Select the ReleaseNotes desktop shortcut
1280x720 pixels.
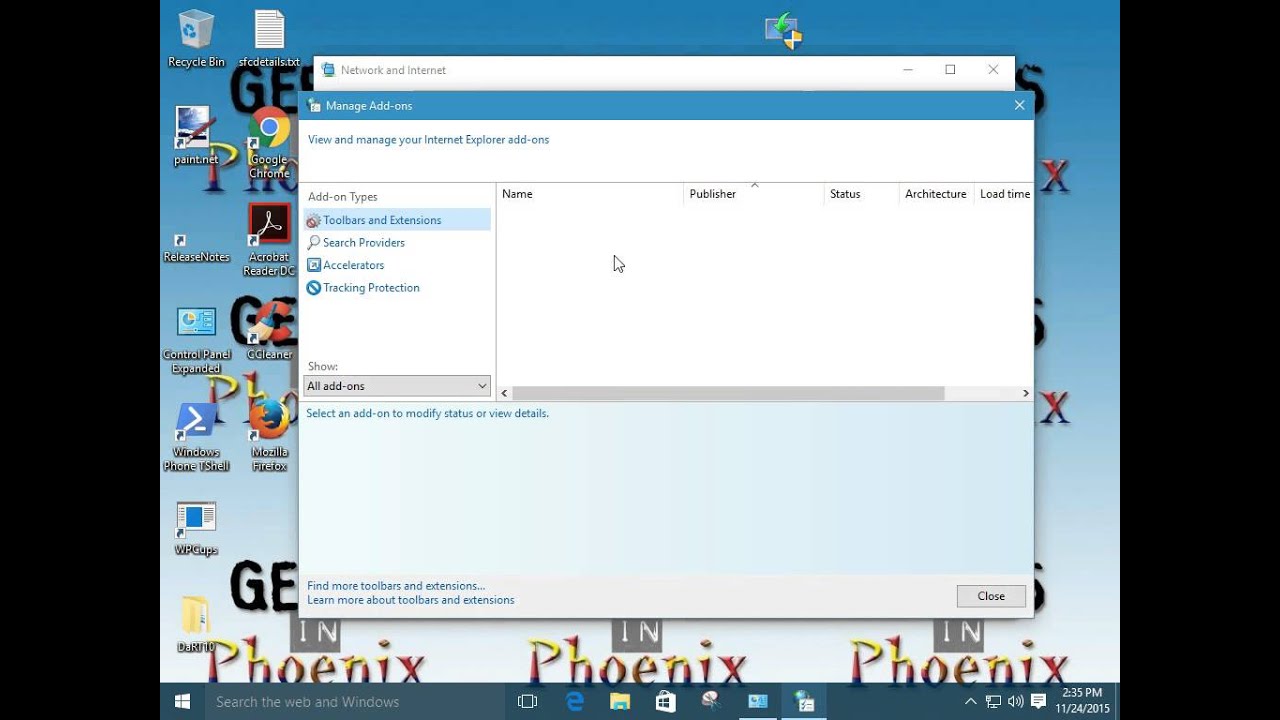[196, 248]
